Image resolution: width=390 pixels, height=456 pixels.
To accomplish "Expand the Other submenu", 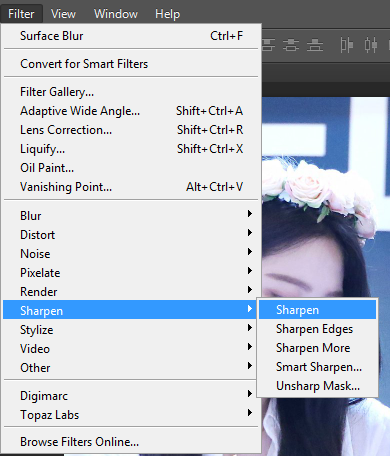I will click(130, 368).
